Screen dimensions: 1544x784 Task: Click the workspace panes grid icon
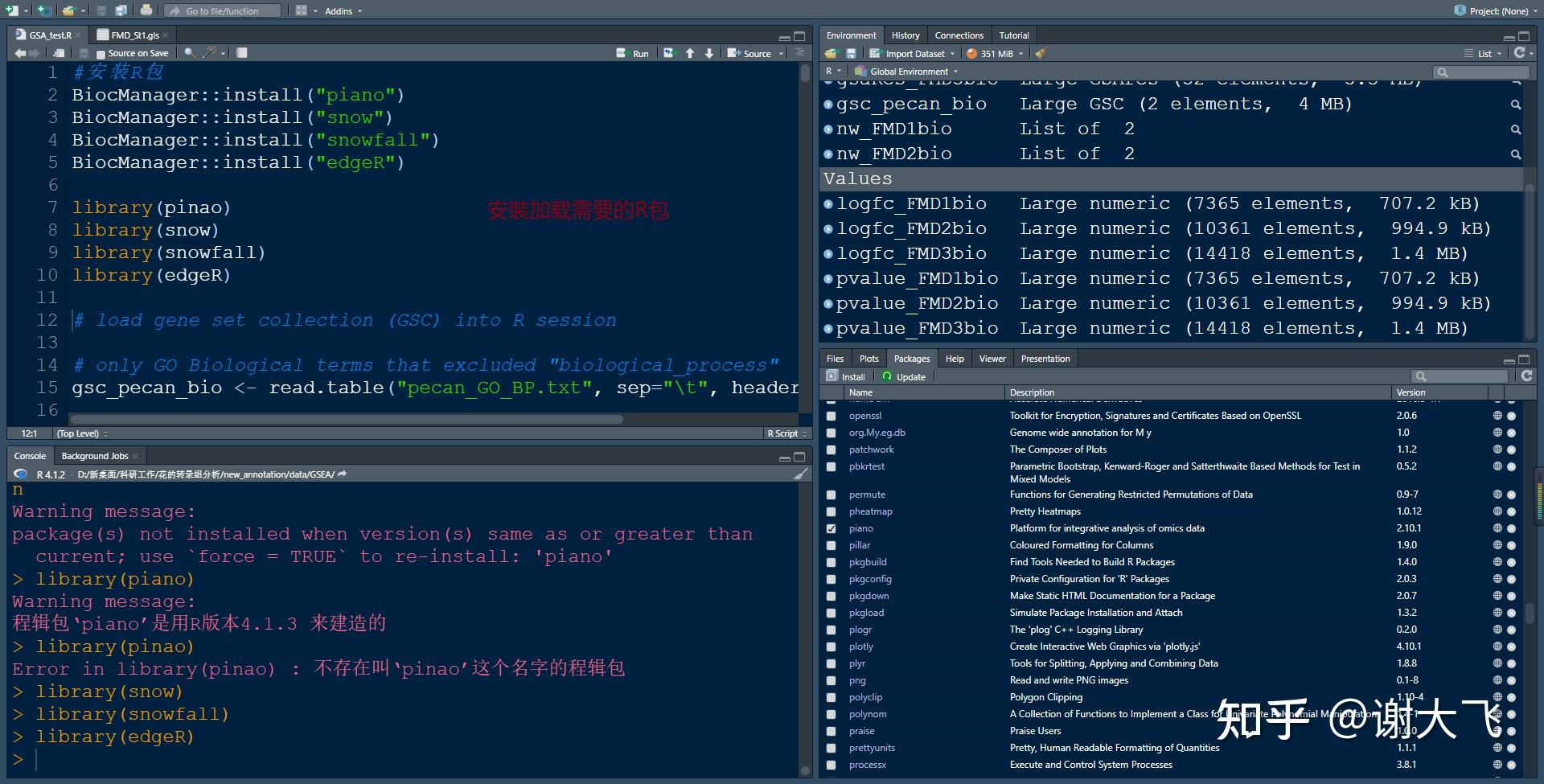click(301, 10)
